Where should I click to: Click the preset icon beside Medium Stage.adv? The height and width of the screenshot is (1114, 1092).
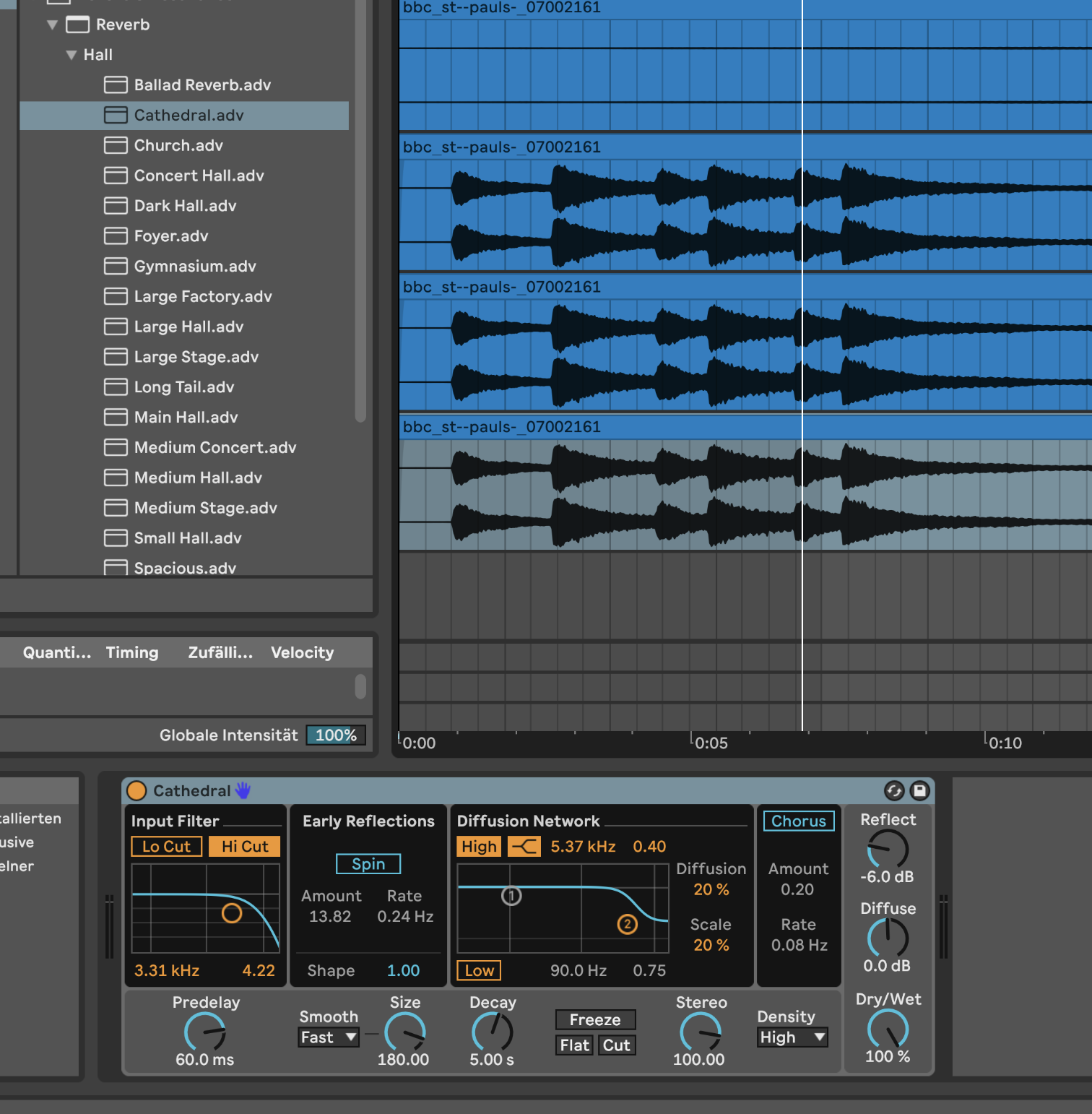coord(116,508)
